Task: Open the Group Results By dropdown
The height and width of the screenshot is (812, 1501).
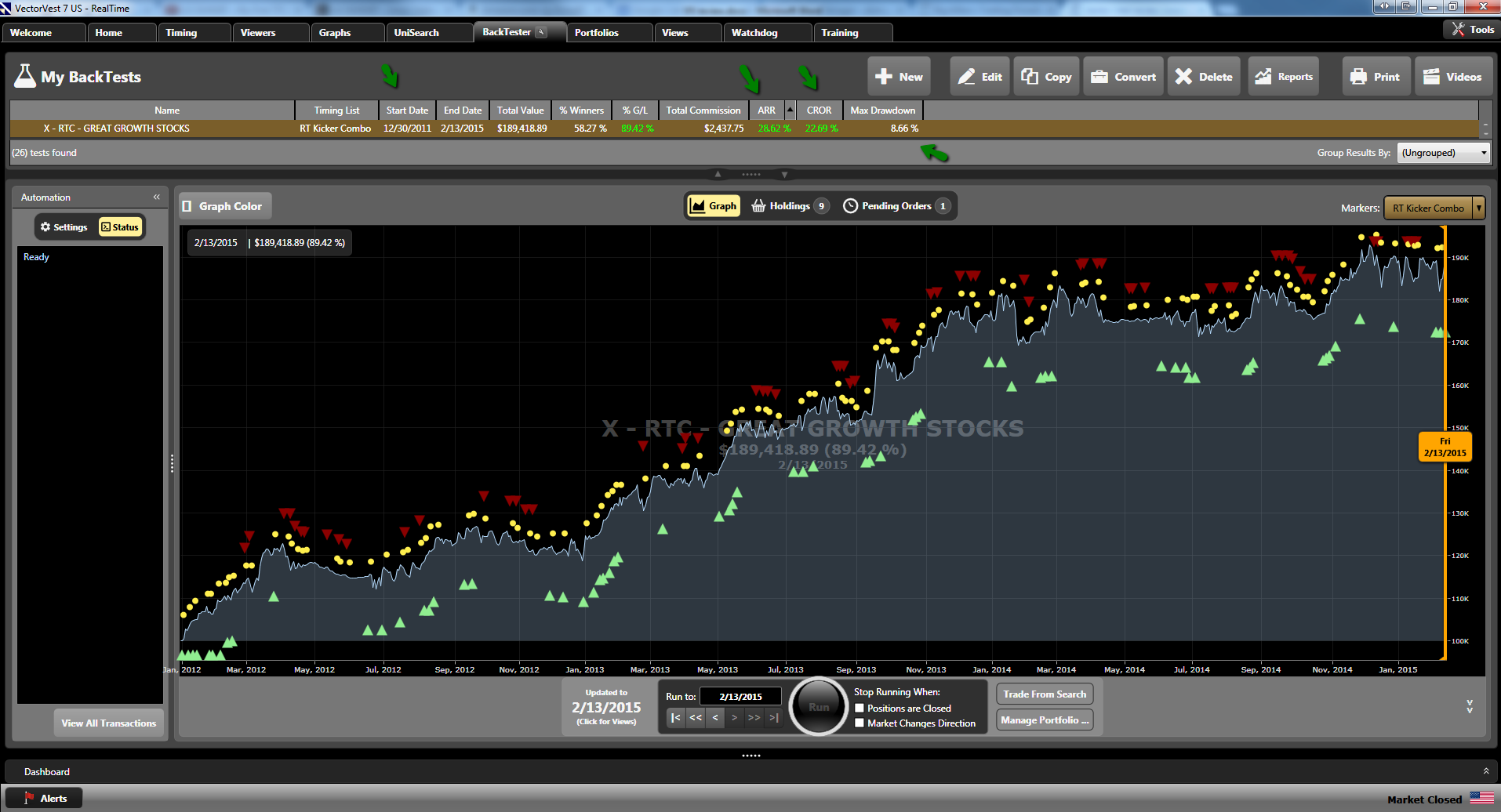Action: (1444, 153)
